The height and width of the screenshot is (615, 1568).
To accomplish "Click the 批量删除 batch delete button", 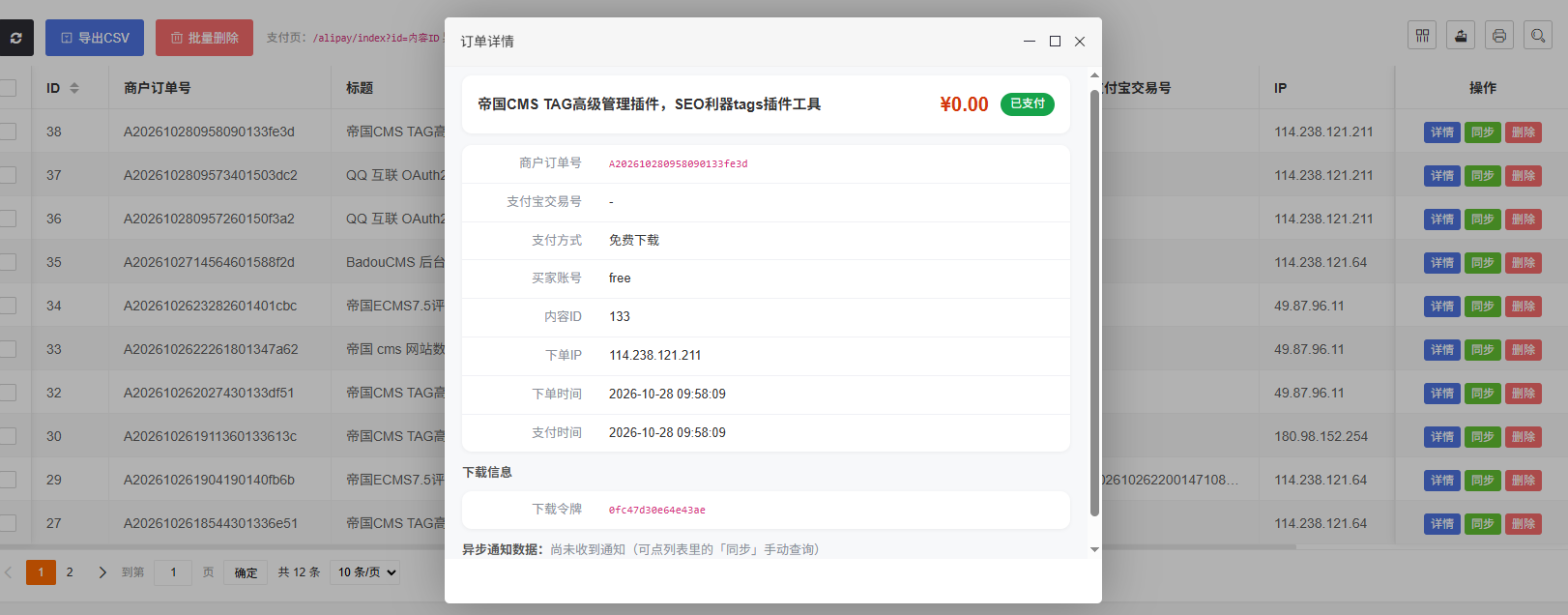I will pos(204,38).
